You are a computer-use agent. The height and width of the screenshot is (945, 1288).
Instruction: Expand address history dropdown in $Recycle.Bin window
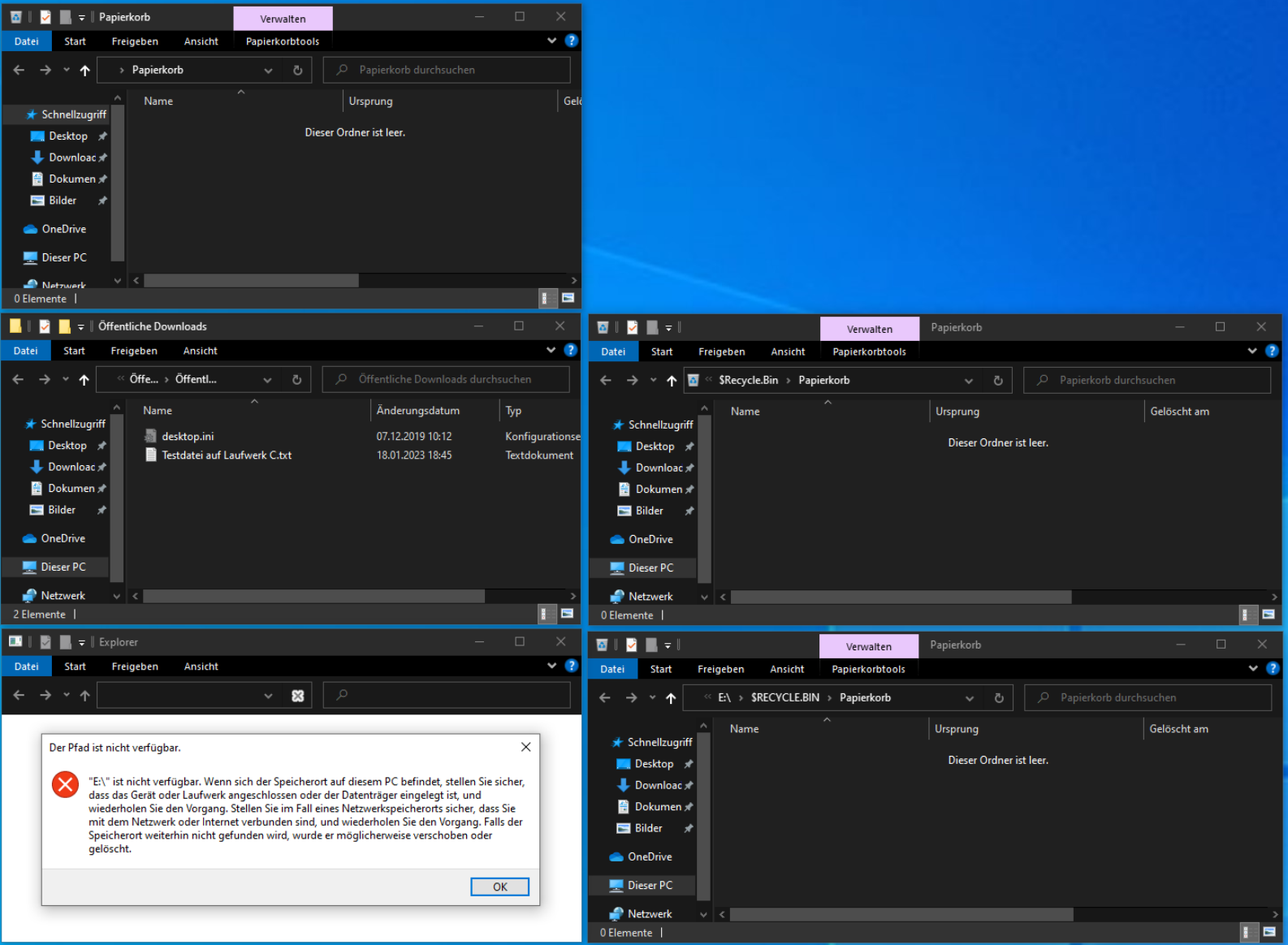pyautogui.click(x=968, y=381)
